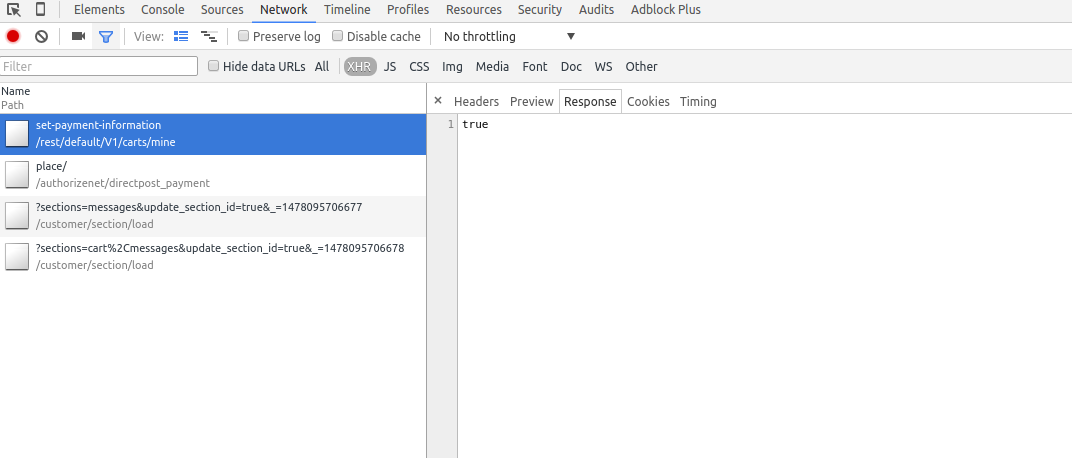Image resolution: width=1072 pixels, height=458 pixels.
Task: Click into the Filter text field
Action: coord(99,66)
